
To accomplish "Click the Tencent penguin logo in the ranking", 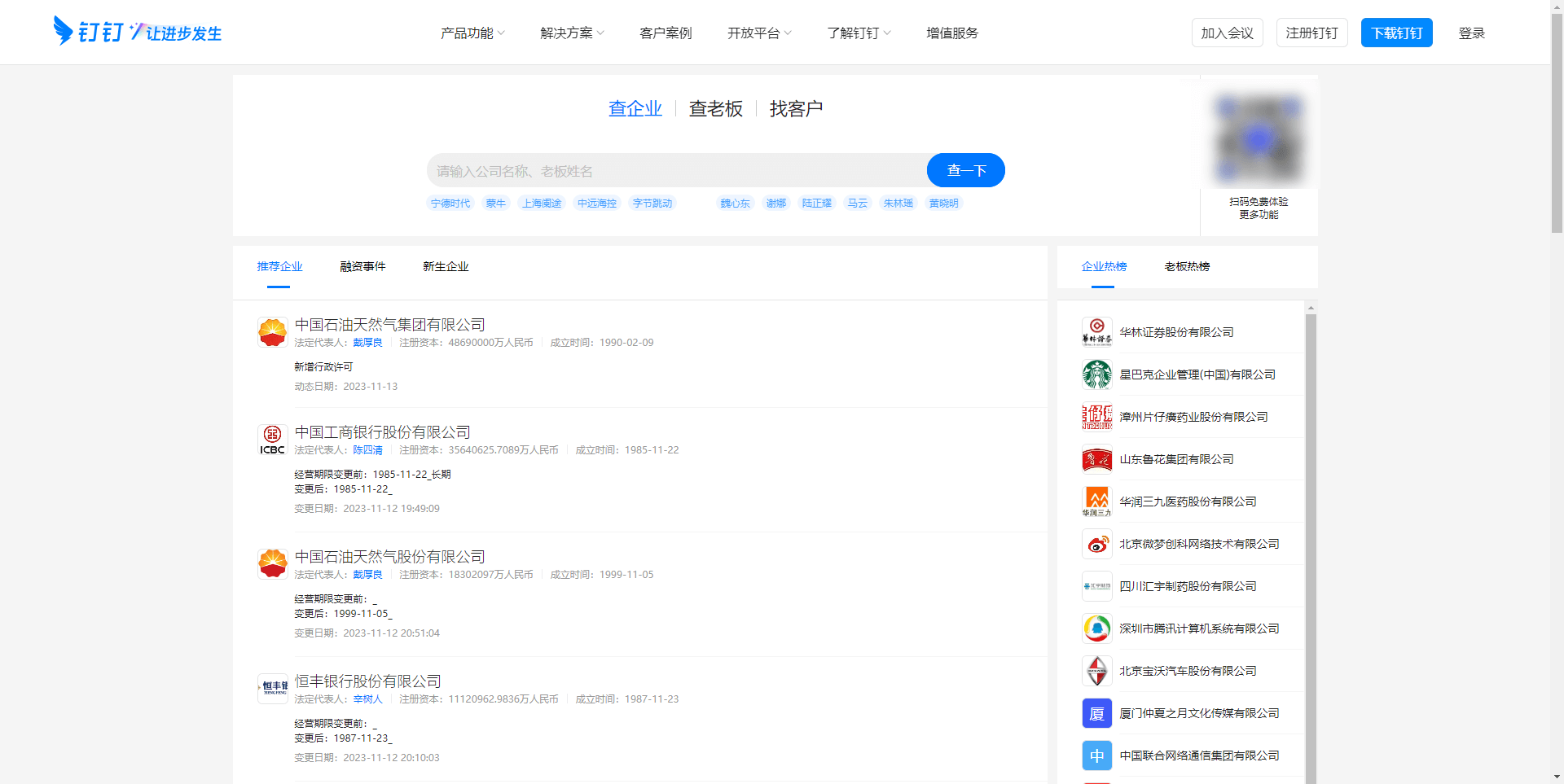I will (x=1096, y=629).
